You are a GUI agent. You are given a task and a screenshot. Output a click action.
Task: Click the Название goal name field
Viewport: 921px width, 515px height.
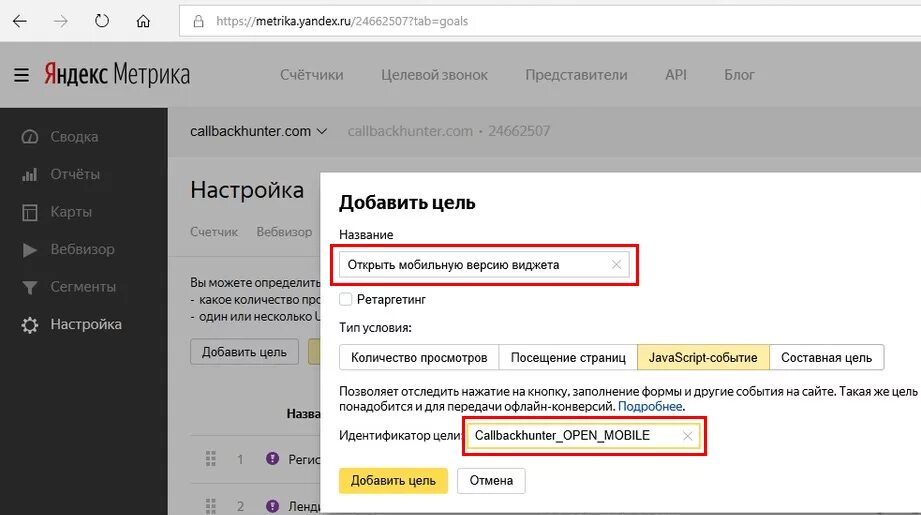click(484, 265)
